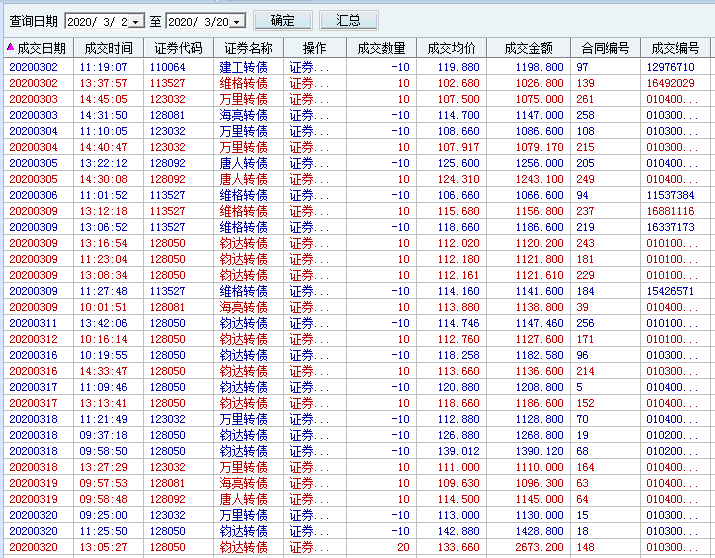715x558 pixels.
Task: Click amount 1428.800
Action: tap(539, 531)
